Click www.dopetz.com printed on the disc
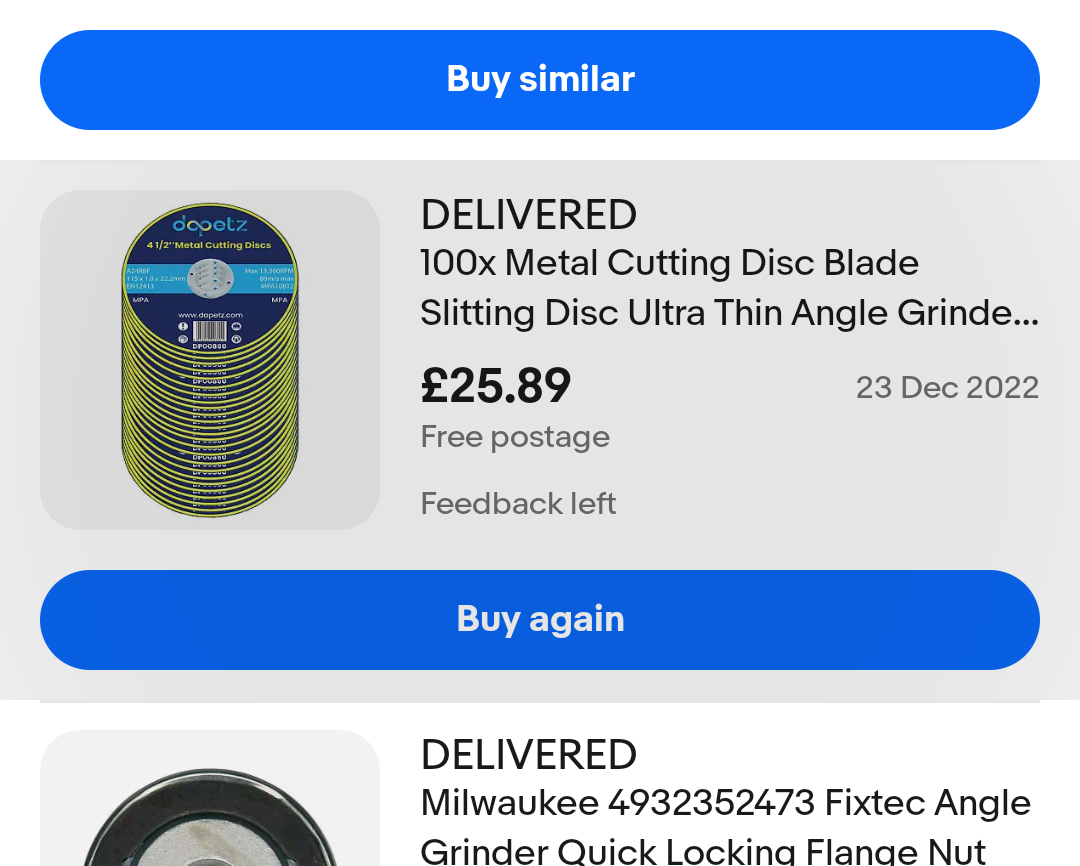Image resolution: width=1080 pixels, height=866 pixels. (210, 314)
